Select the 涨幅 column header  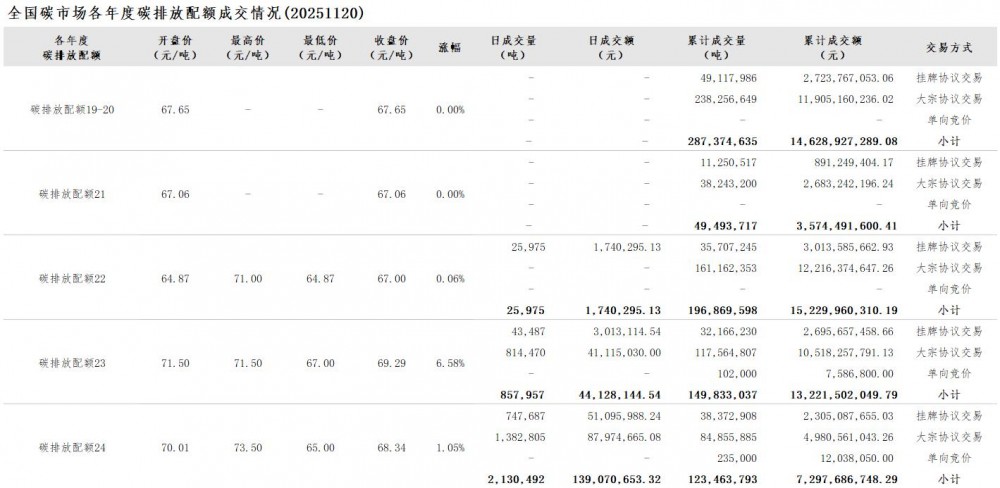click(450, 48)
